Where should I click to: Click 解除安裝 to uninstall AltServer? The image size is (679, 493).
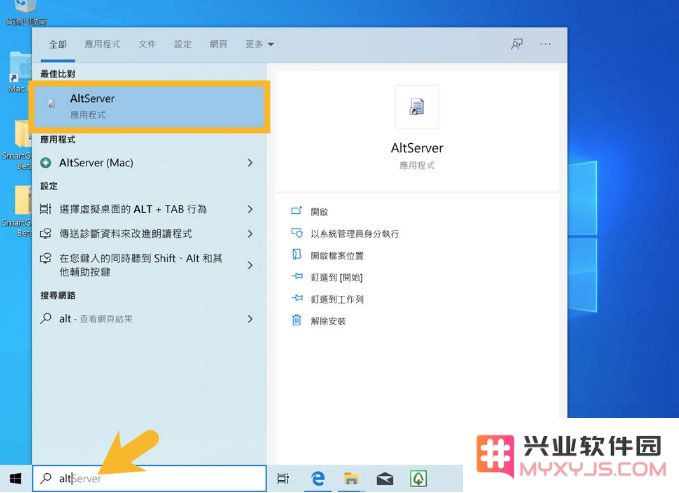[328, 321]
